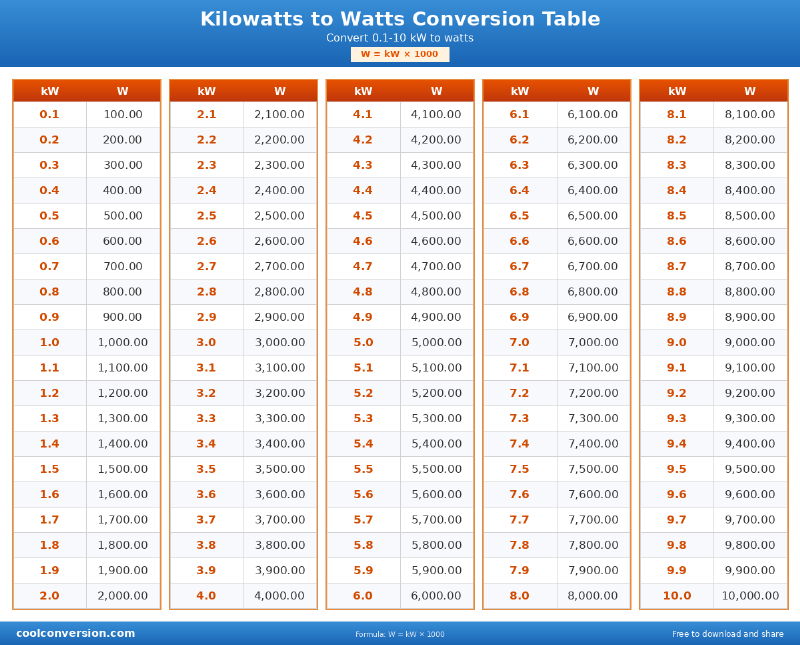Click the 3,400.00 watts value
This screenshot has width=800, height=645.
tap(280, 443)
